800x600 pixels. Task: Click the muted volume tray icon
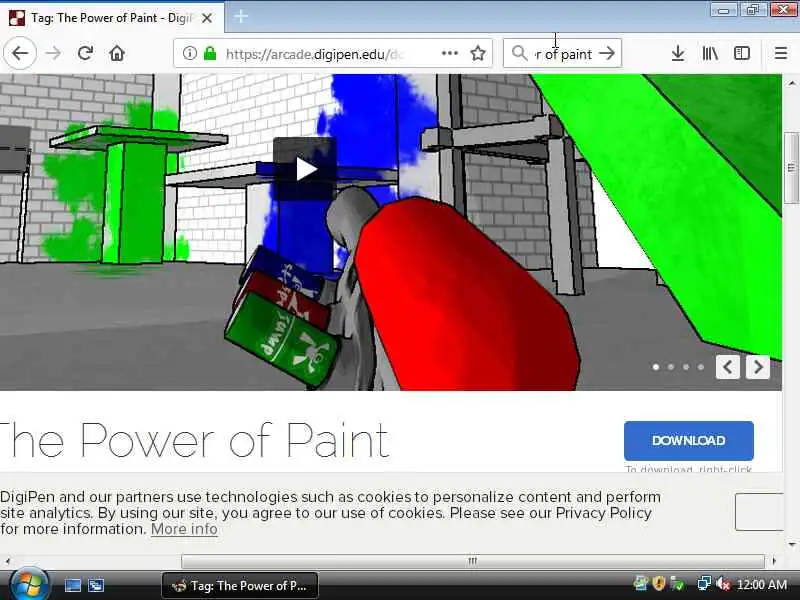tap(723, 584)
